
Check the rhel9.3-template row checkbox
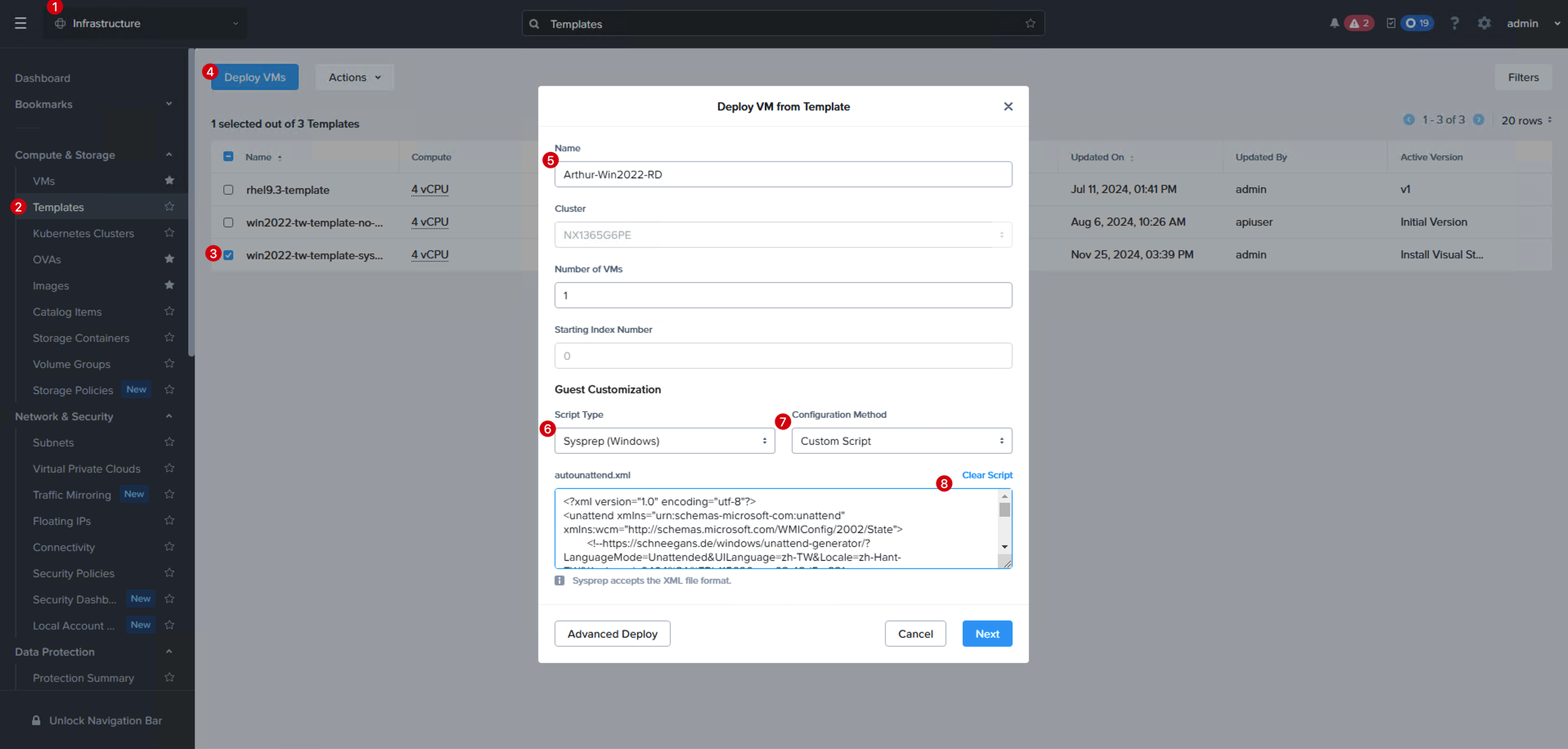[228, 190]
